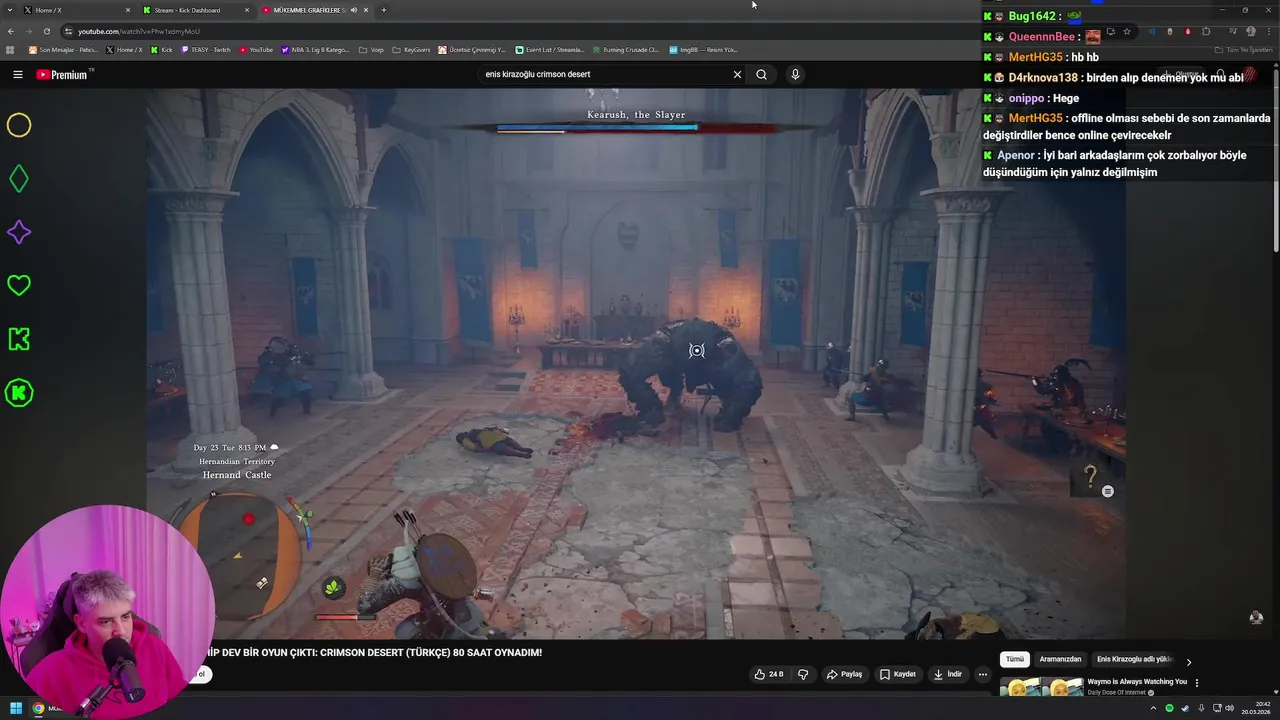The width and height of the screenshot is (1280, 720).
Task: Open 'Waymo is Always Watching You' video thumbnail
Action: coord(1042,687)
